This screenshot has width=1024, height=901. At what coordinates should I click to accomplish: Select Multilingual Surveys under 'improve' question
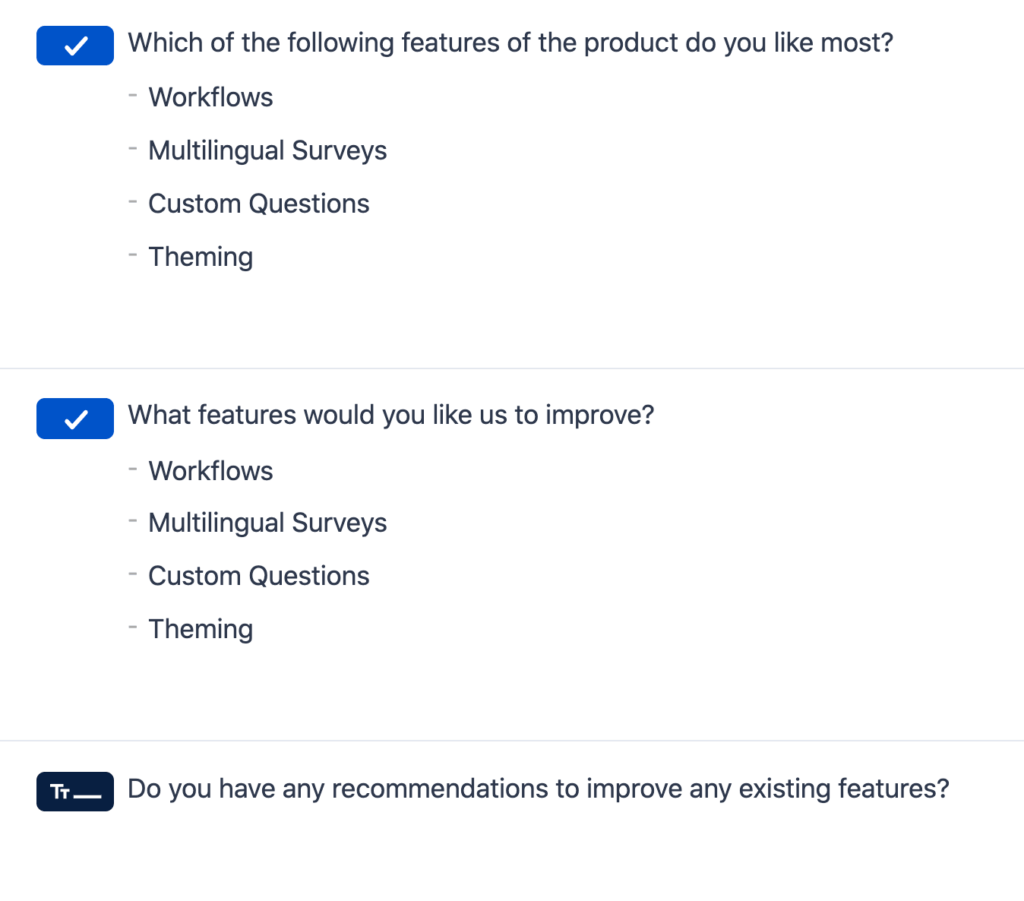267,523
